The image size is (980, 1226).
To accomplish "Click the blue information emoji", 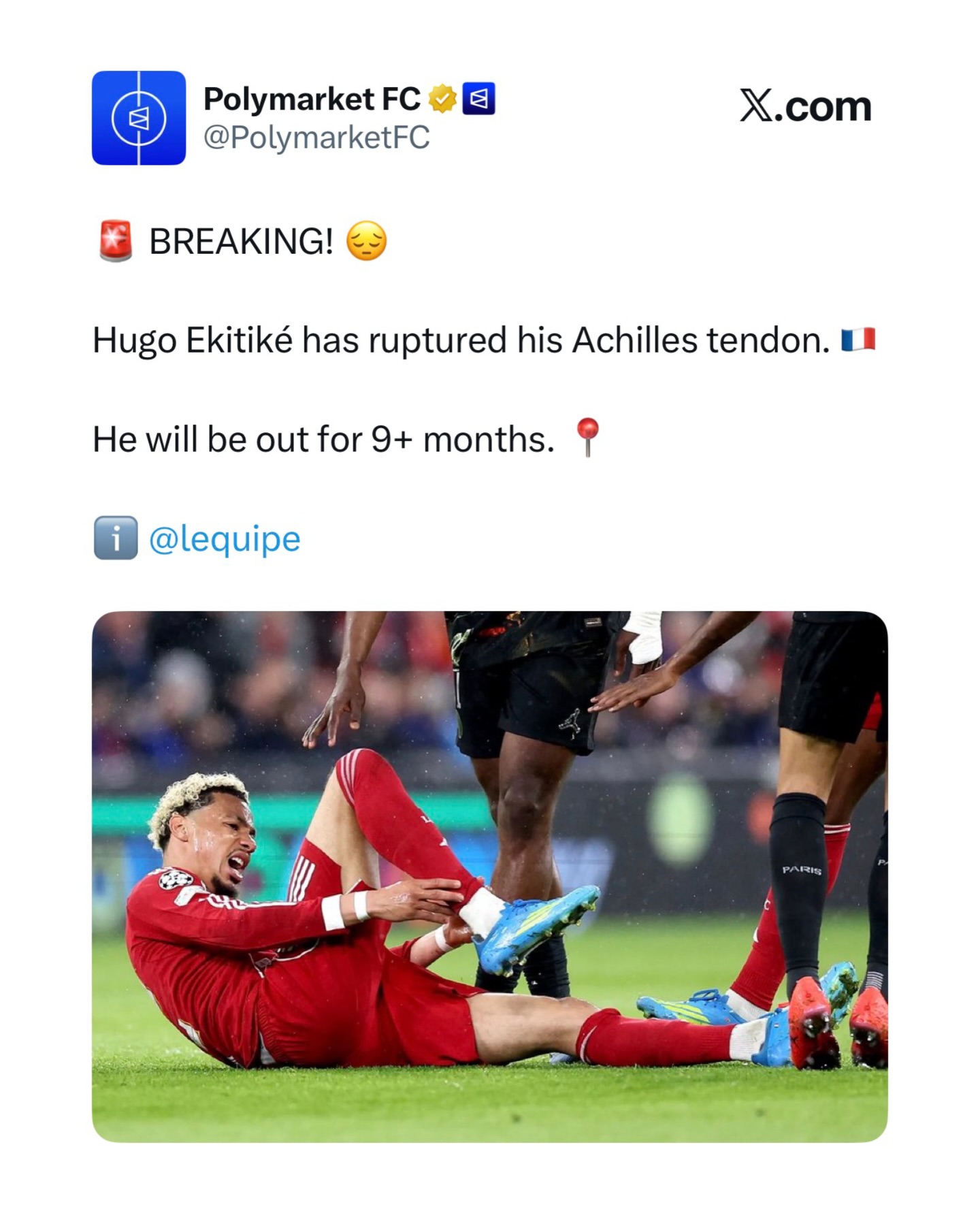I will pos(116,538).
